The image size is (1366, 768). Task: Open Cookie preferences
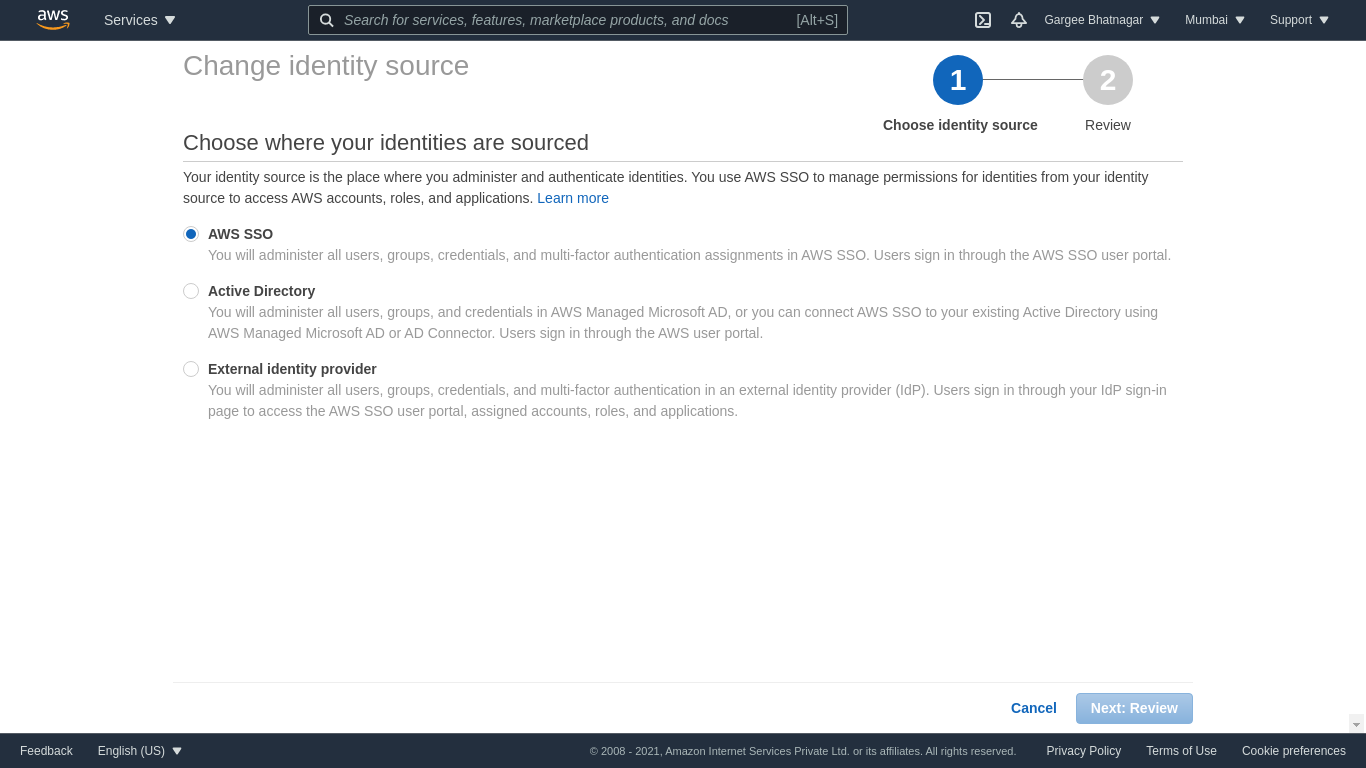click(1294, 751)
